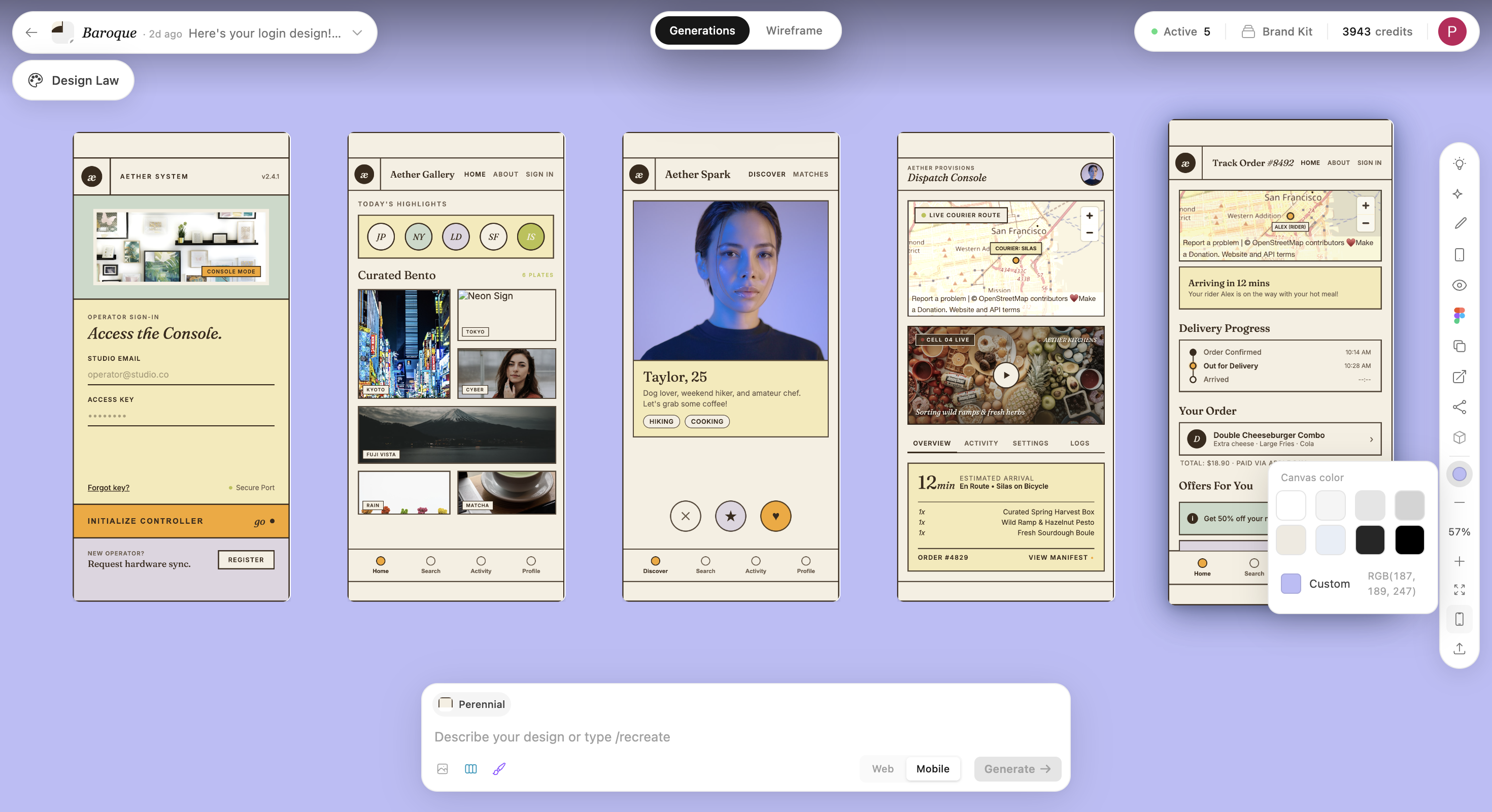
Task: Open the Activity tab in Dispatch Console
Action: 980,443
